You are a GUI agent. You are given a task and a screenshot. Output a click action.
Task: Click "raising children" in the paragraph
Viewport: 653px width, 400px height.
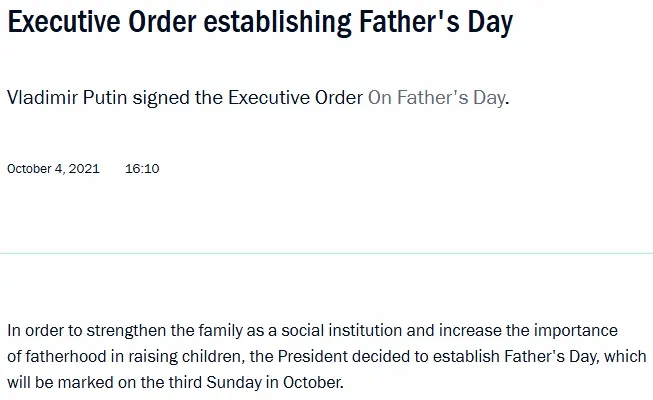pos(186,356)
